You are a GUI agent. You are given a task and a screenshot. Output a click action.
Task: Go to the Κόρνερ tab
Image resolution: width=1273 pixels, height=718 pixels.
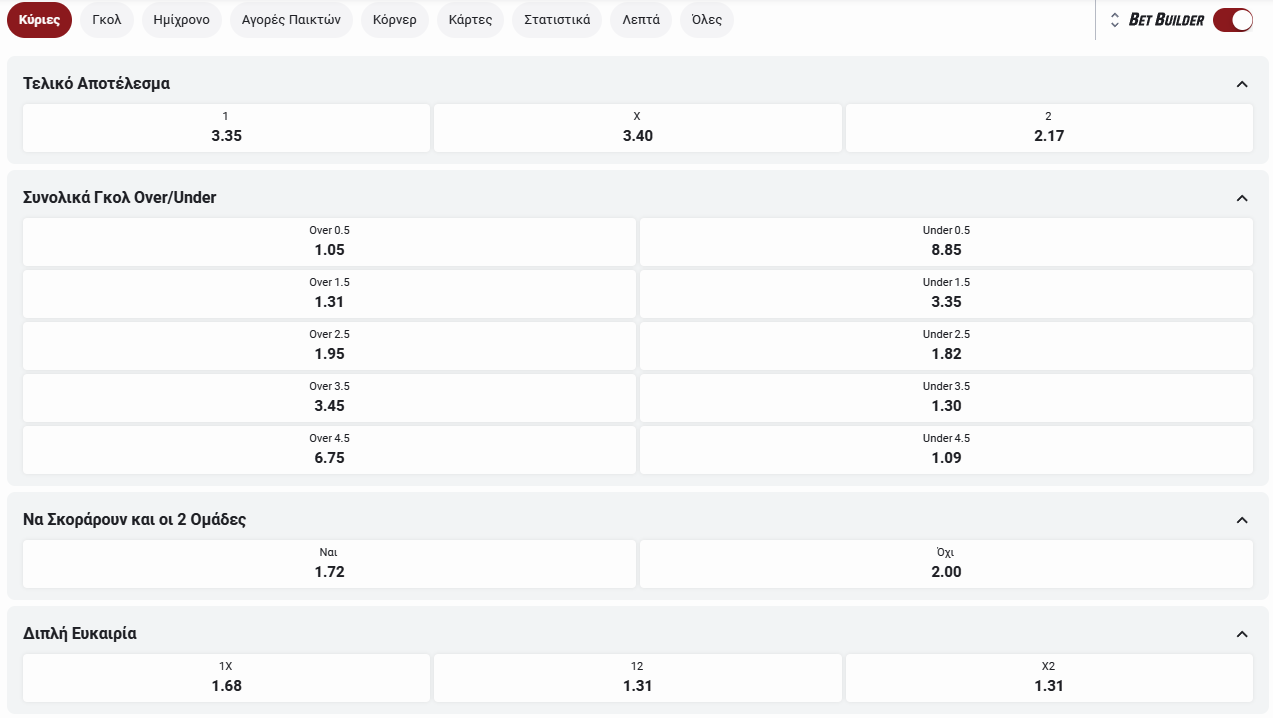[x=394, y=20]
